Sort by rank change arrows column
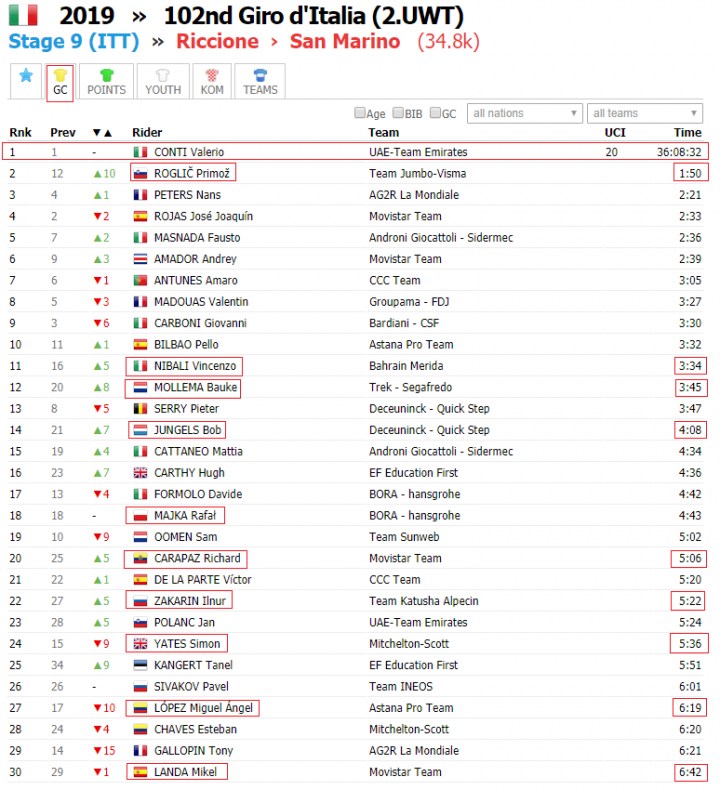This screenshot has width=720, height=790. pos(102,133)
